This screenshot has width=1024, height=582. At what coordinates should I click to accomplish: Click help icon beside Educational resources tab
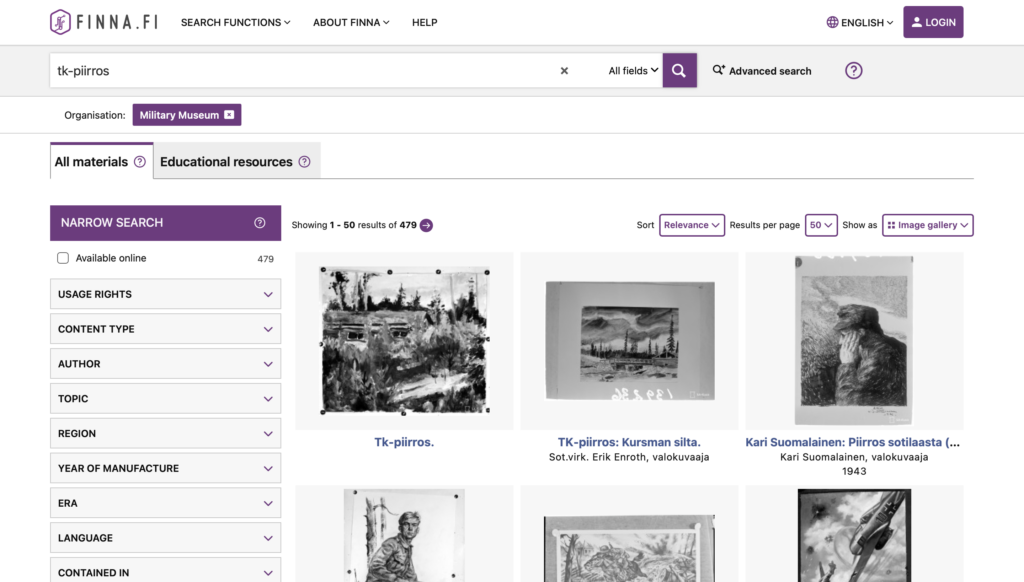pos(304,162)
